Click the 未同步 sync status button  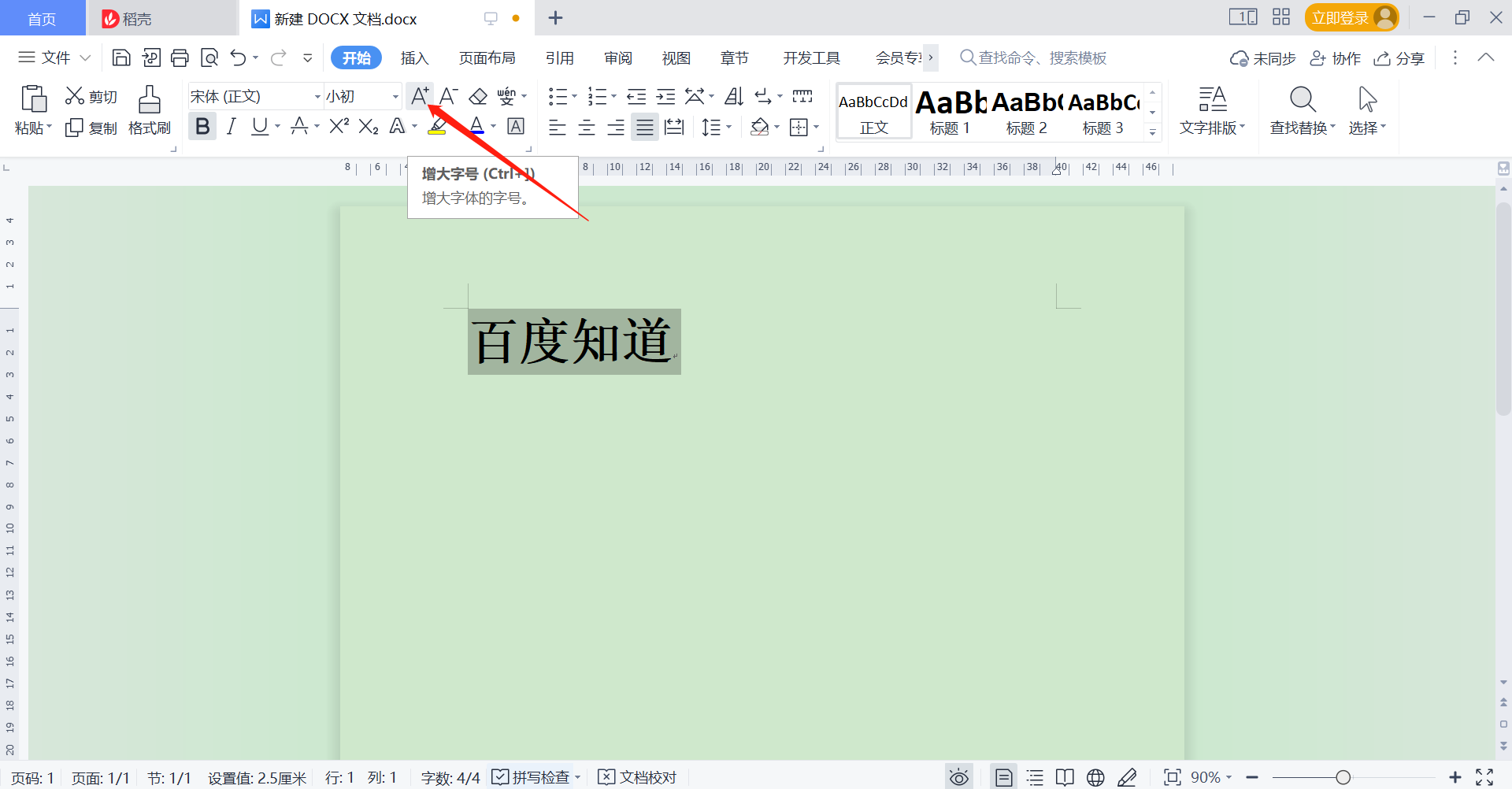[1263, 58]
